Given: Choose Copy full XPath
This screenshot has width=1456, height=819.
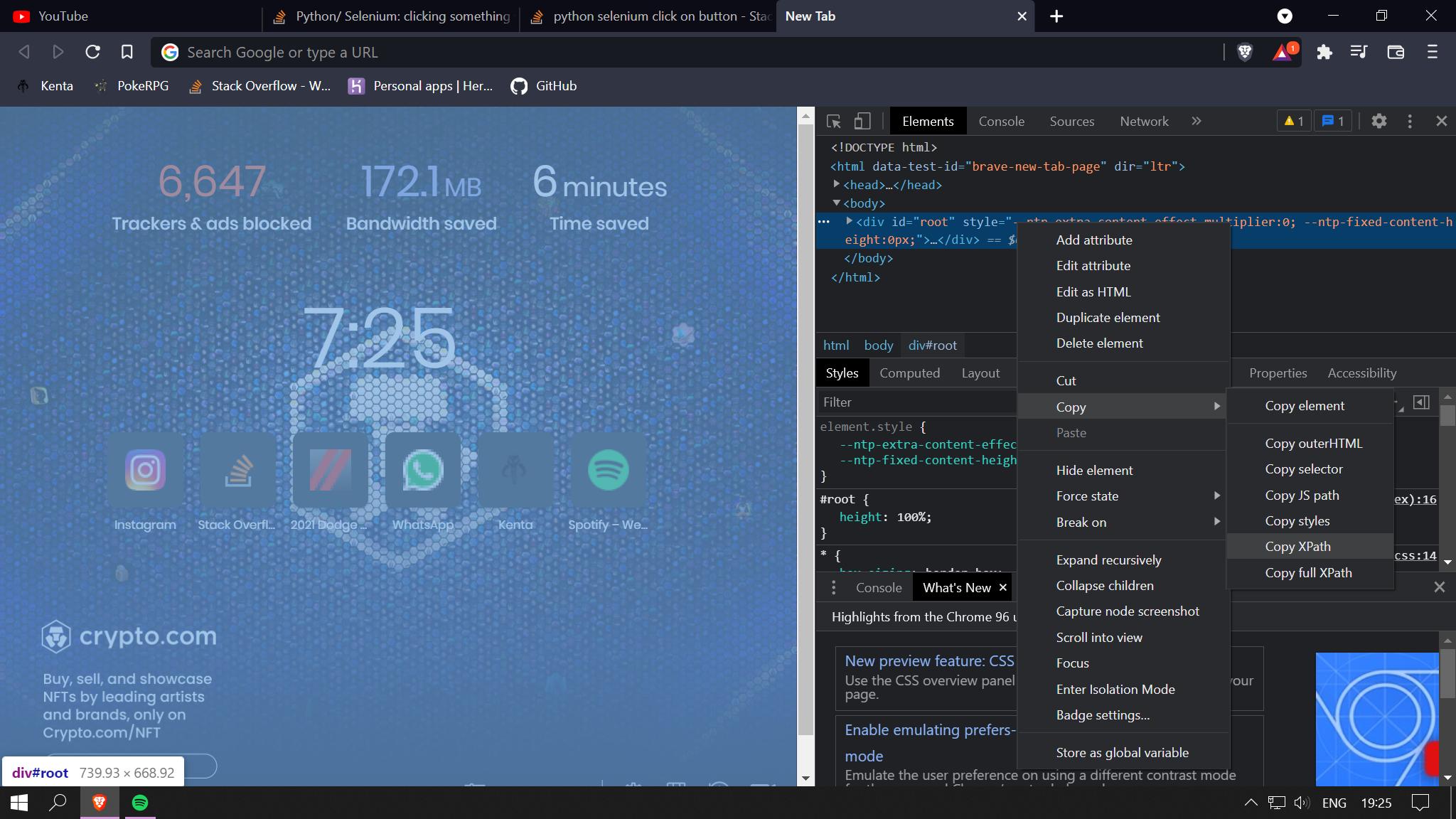Looking at the screenshot, I should (1310, 573).
